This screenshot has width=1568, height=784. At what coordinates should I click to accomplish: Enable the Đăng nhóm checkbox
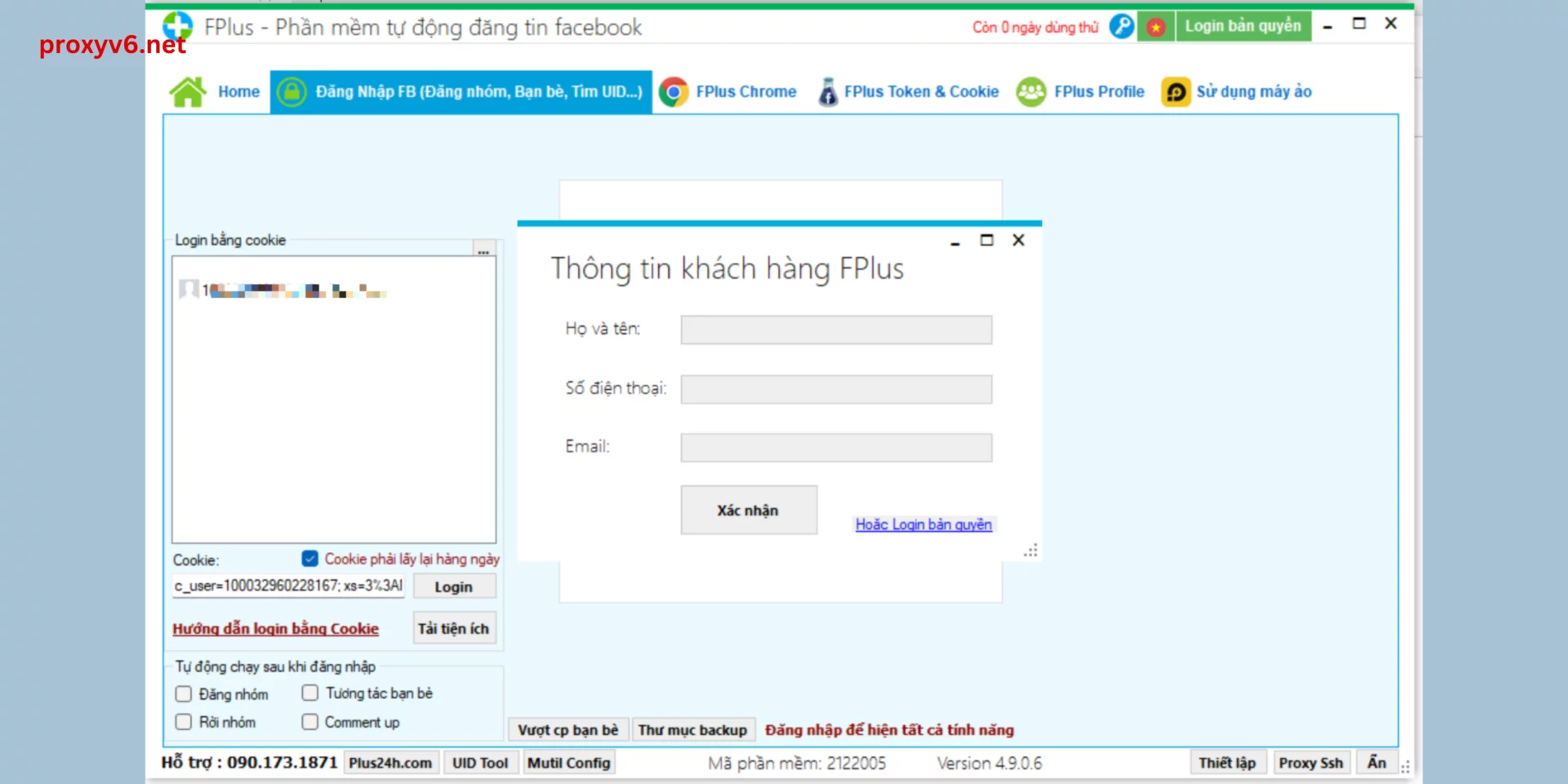tap(184, 693)
